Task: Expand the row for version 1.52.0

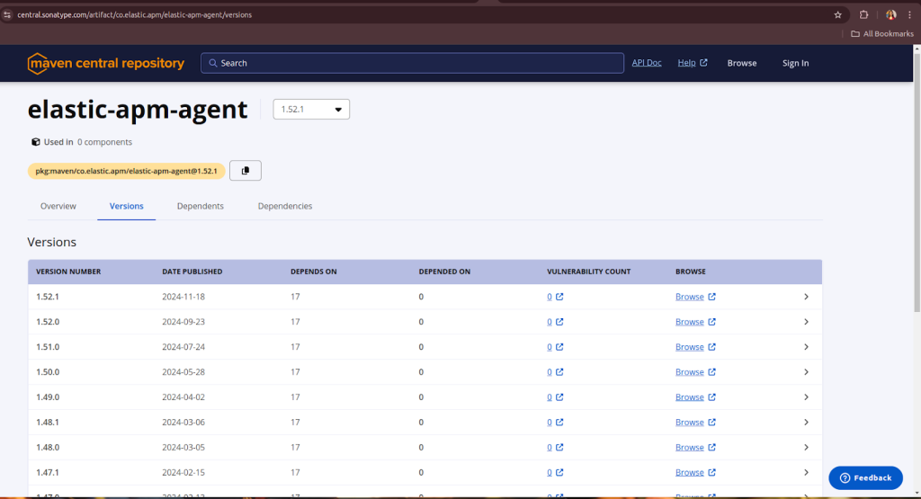Action: pyautogui.click(x=806, y=322)
